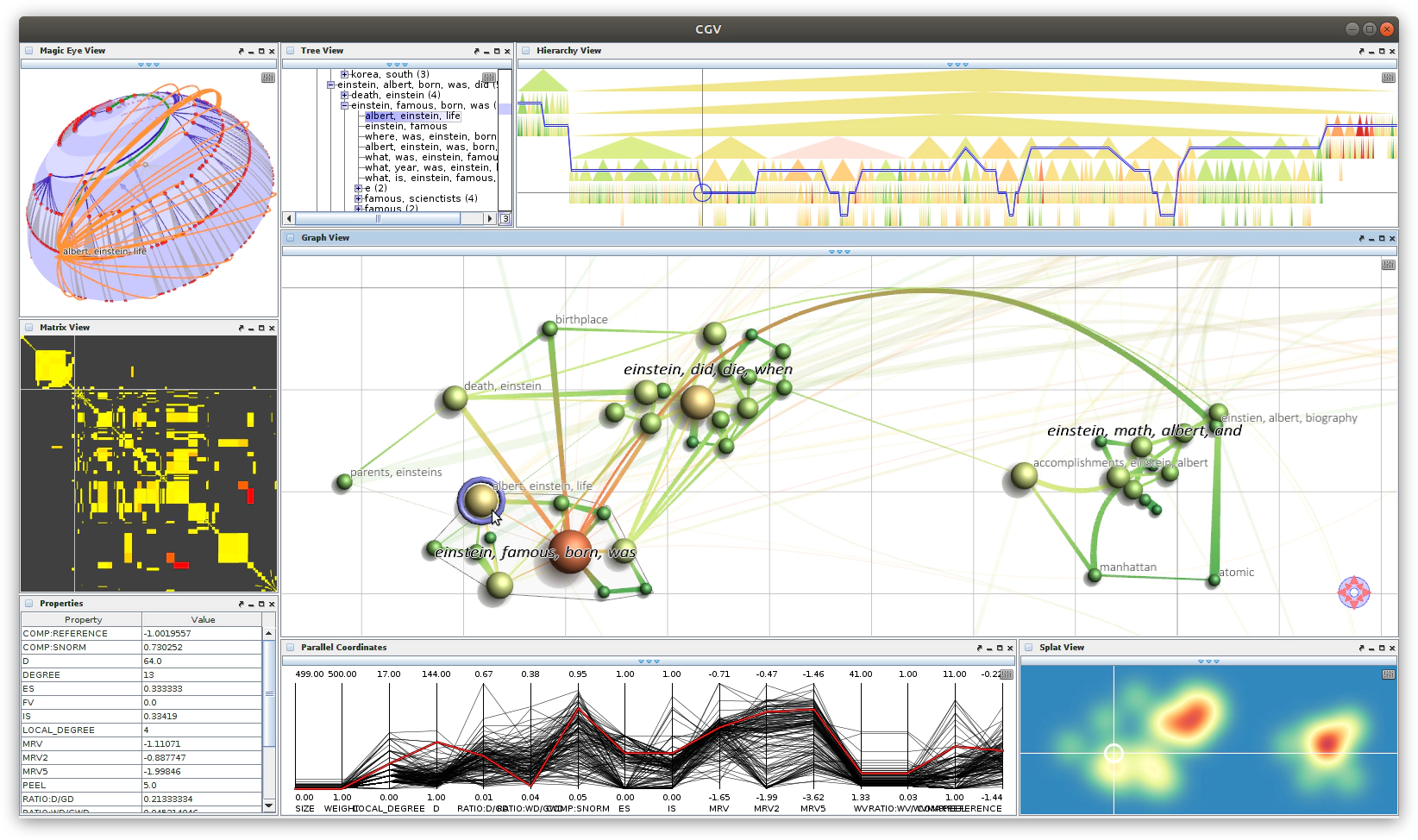Expand 'famous, scienctists (4)' tree node
This screenshot has height=840, width=1418.
tap(358, 198)
